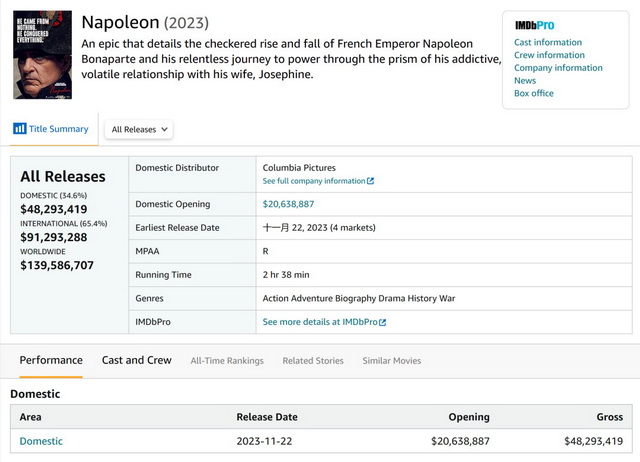Switch to the Title Summary tab
Viewport: 640px width, 462px height.
pyautogui.click(x=58, y=129)
